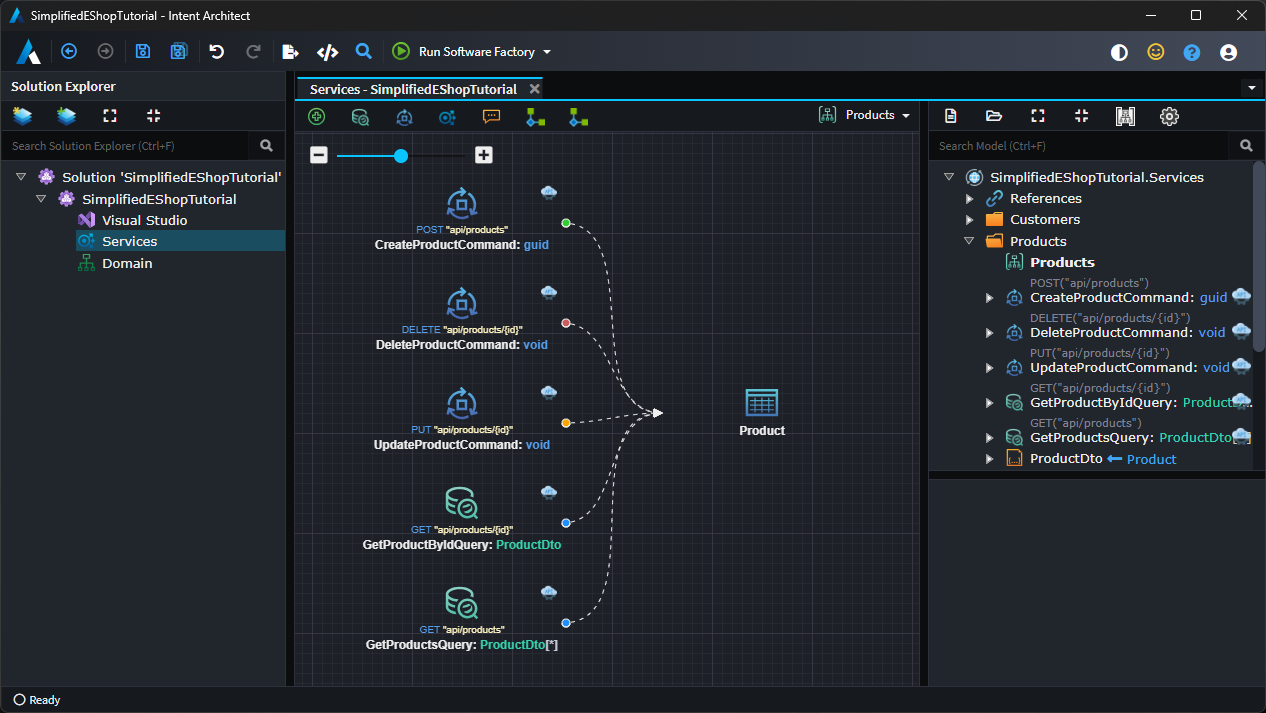Add a comment with the orange speech bubble icon

click(x=491, y=116)
